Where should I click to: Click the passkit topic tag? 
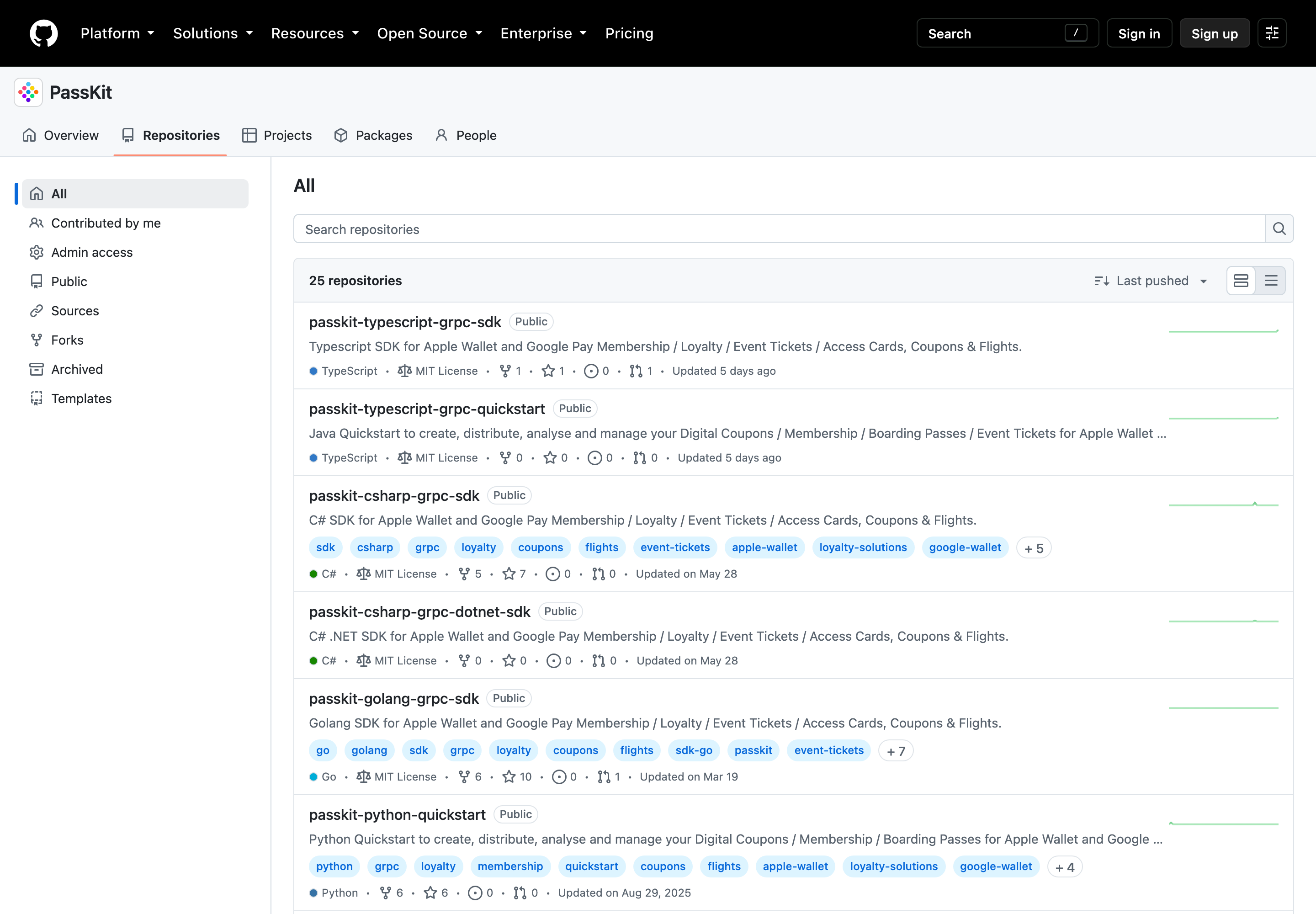click(x=753, y=750)
